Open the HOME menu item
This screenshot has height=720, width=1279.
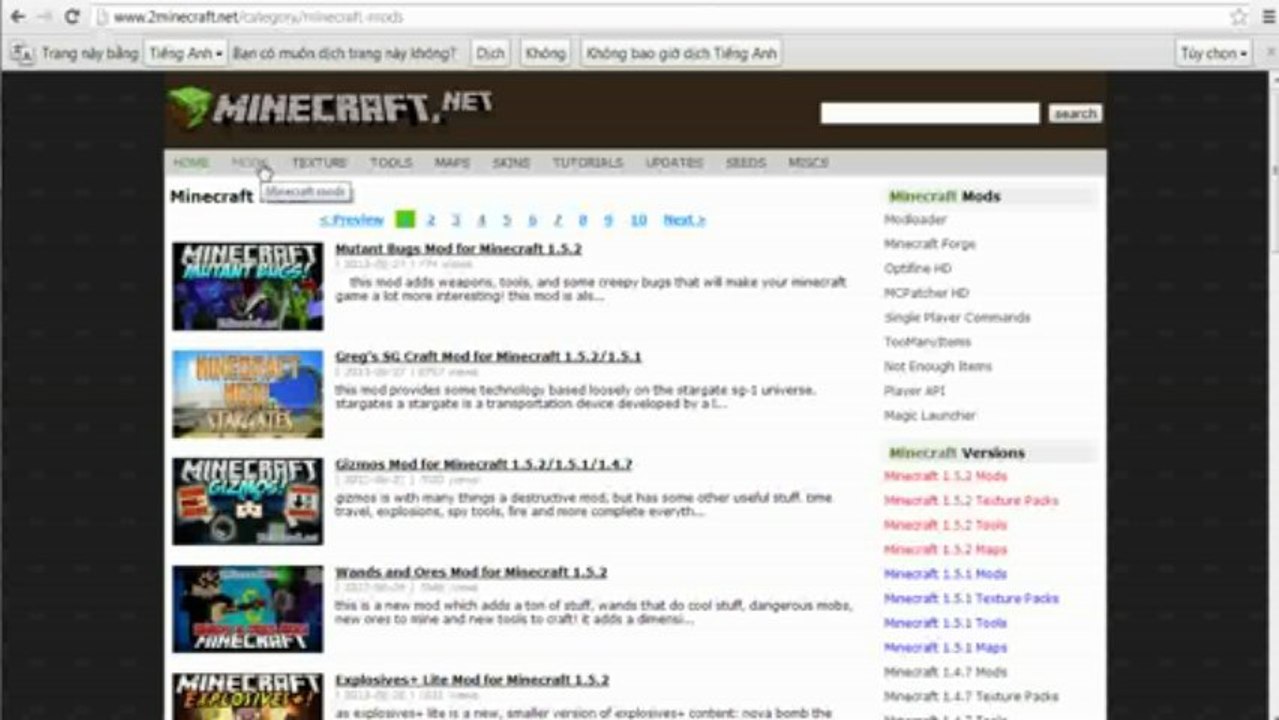190,162
